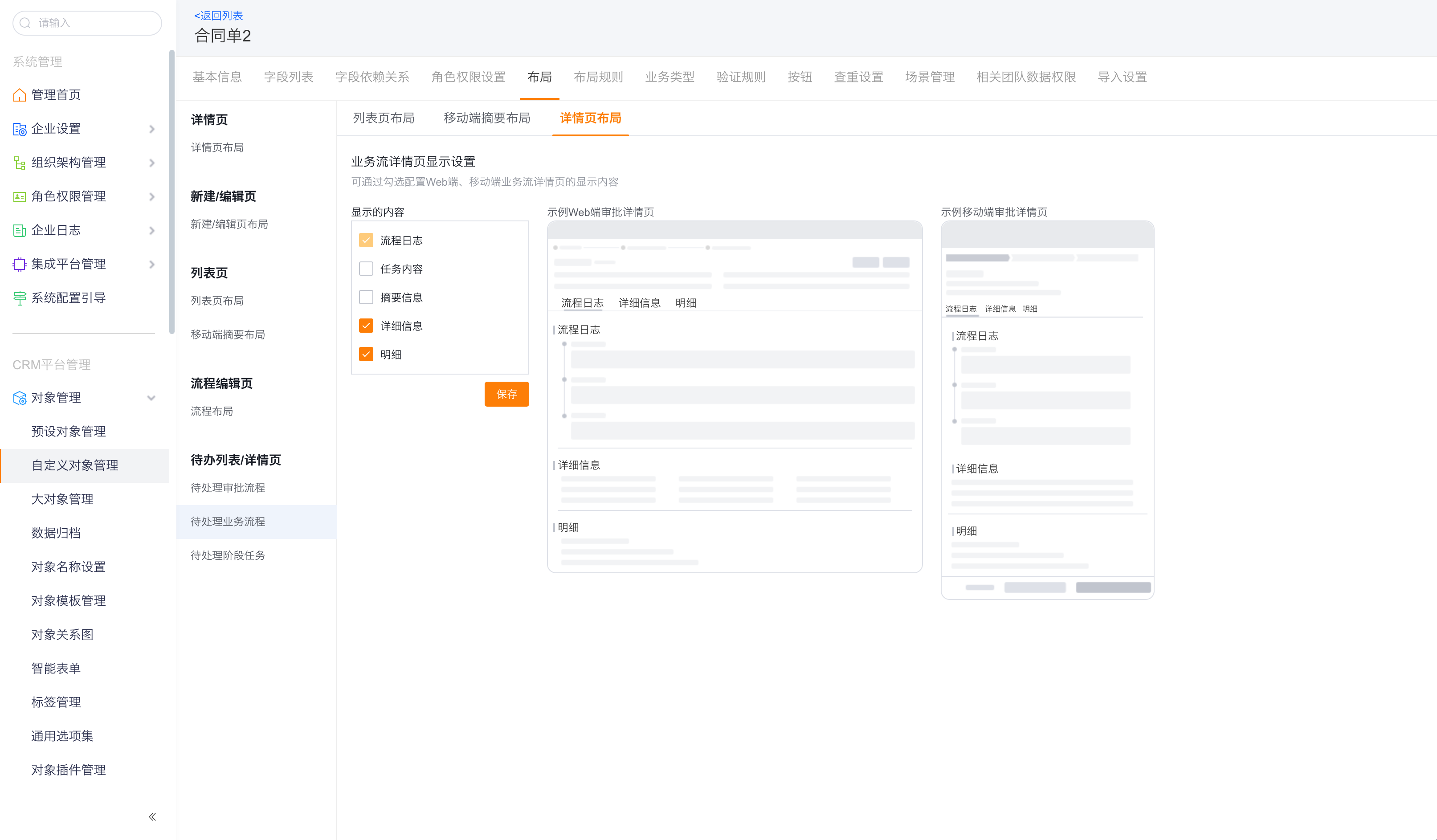Switch to 场景管理 tab
The width and height of the screenshot is (1437, 840).
(x=930, y=77)
